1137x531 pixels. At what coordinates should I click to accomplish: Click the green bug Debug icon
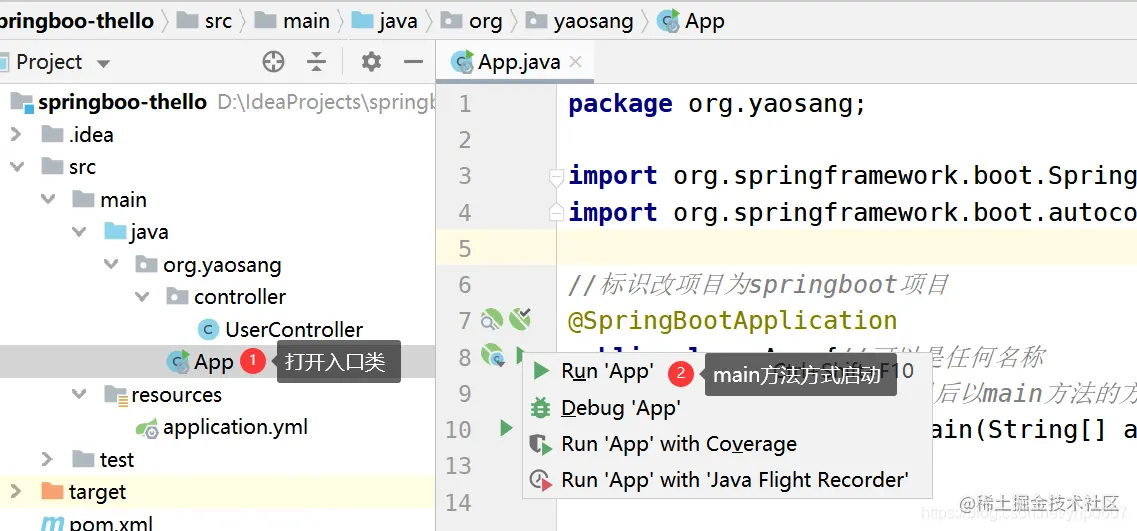click(x=541, y=408)
